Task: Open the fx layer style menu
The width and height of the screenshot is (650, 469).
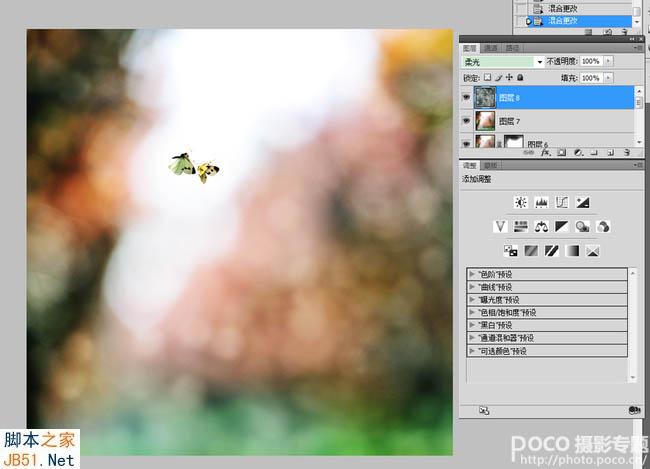Action: (545, 153)
